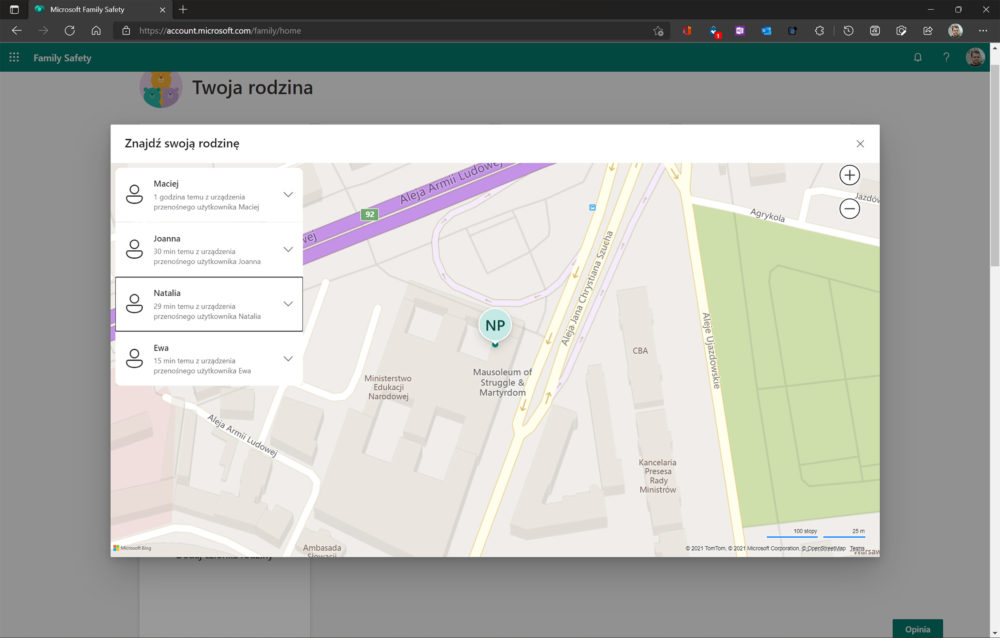This screenshot has height=638, width=1000.
Task: Select the Microsoft Family Safety tab
Action: coord(99,10)
